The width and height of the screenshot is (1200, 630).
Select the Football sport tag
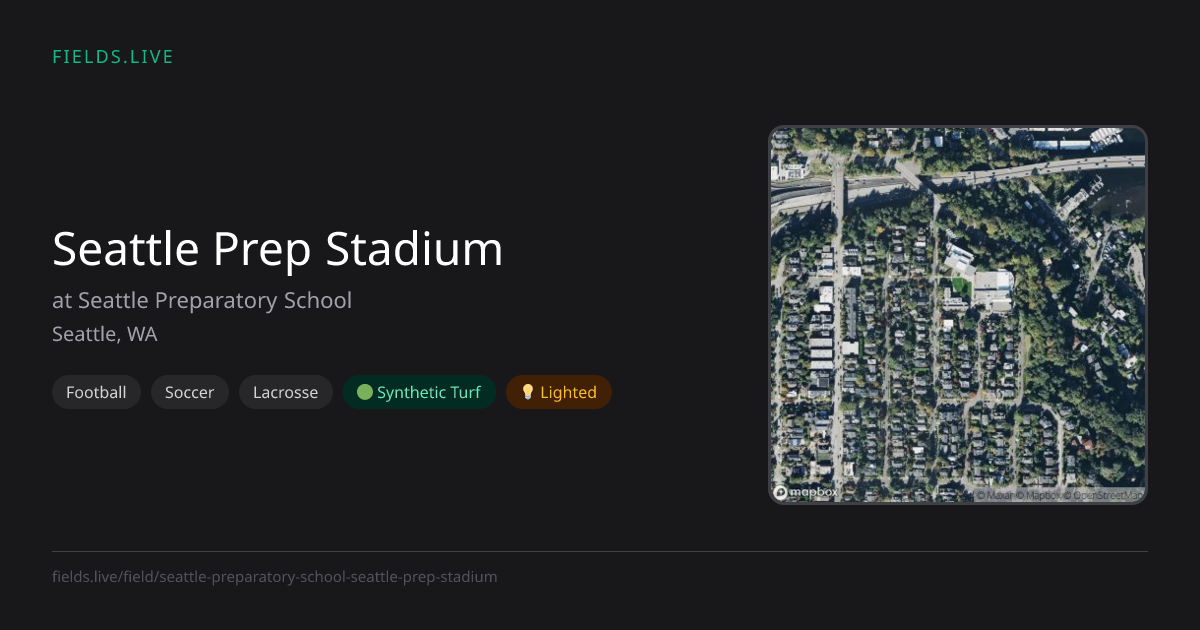click(x=96, y=392)
